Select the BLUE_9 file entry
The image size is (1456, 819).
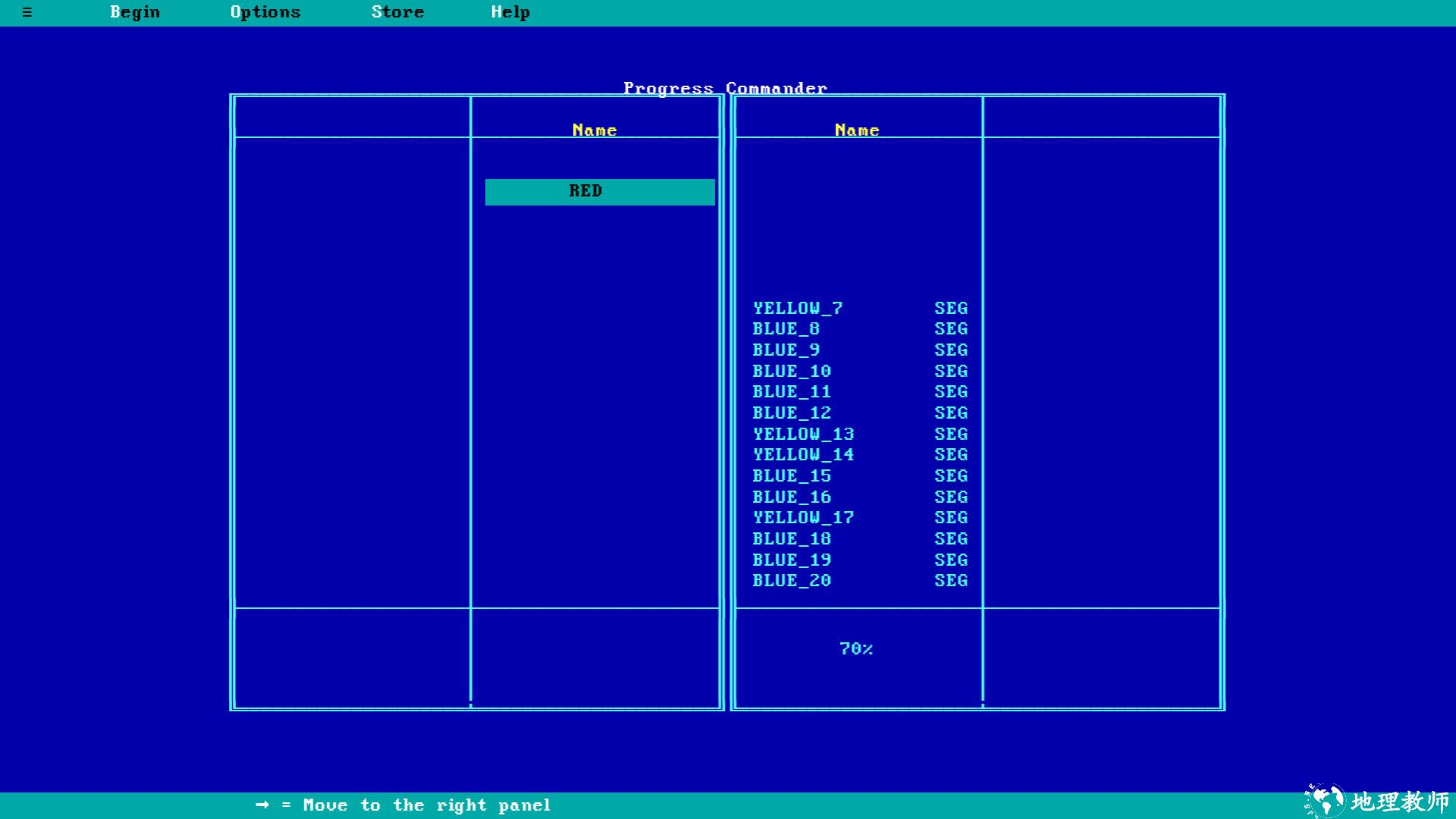(x=786, y=350)
